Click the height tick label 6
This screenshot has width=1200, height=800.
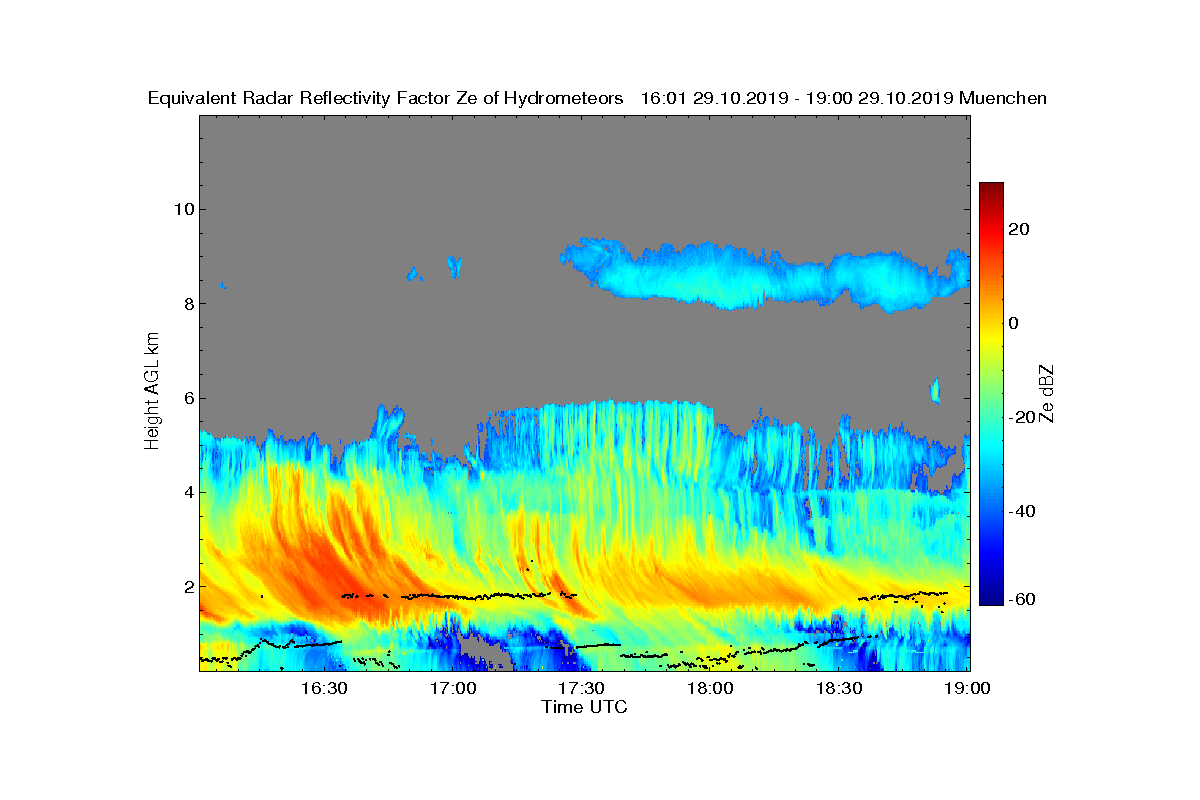(x=187, y=398)
